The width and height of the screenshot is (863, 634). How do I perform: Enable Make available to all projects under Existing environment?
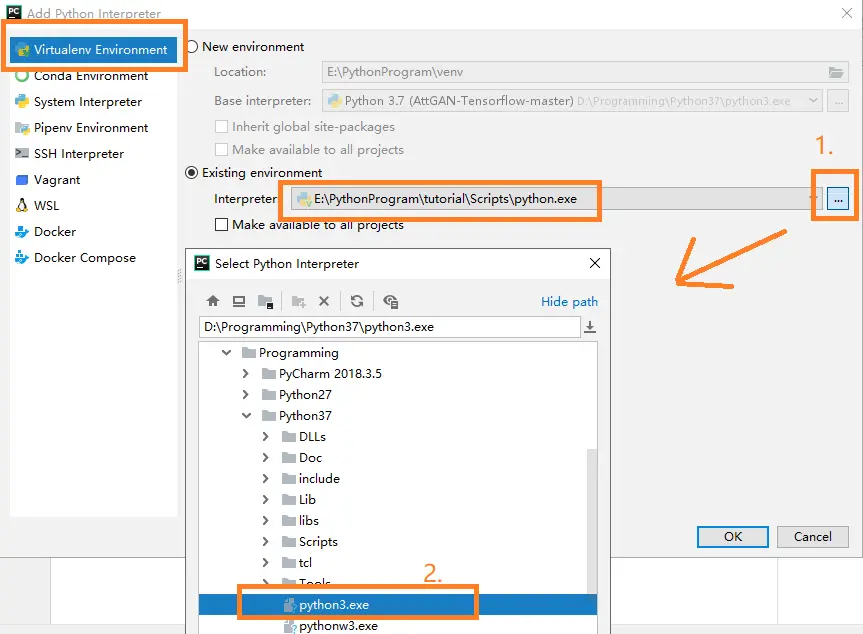(x=221, y=225)
